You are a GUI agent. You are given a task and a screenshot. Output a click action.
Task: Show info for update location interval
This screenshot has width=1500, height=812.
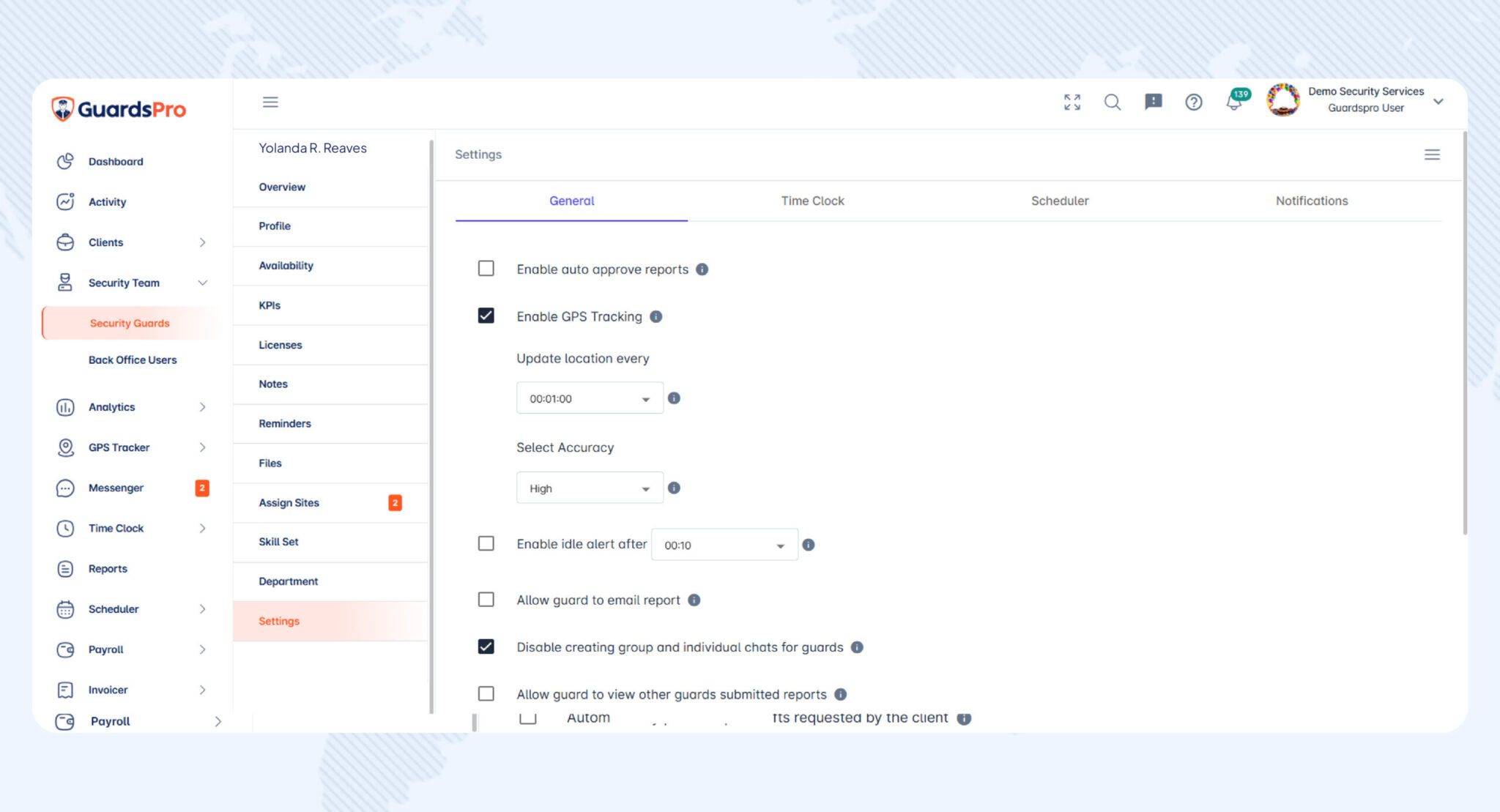(x=674, y=398)
